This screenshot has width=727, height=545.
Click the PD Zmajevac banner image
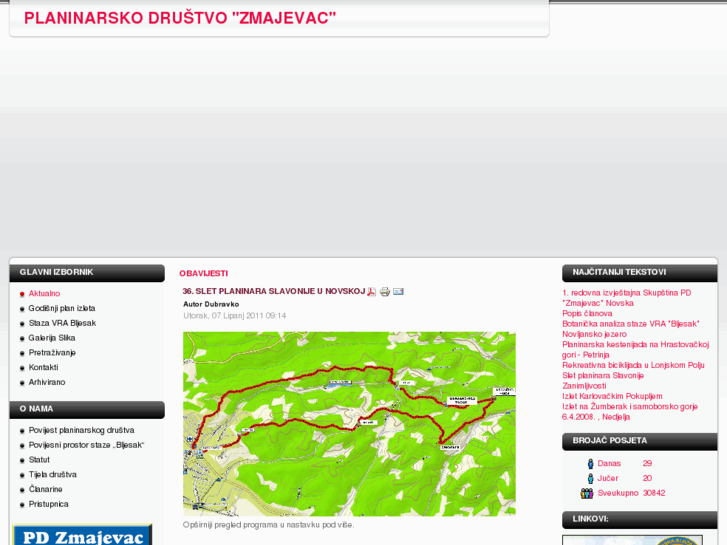[x=83, y=535]
